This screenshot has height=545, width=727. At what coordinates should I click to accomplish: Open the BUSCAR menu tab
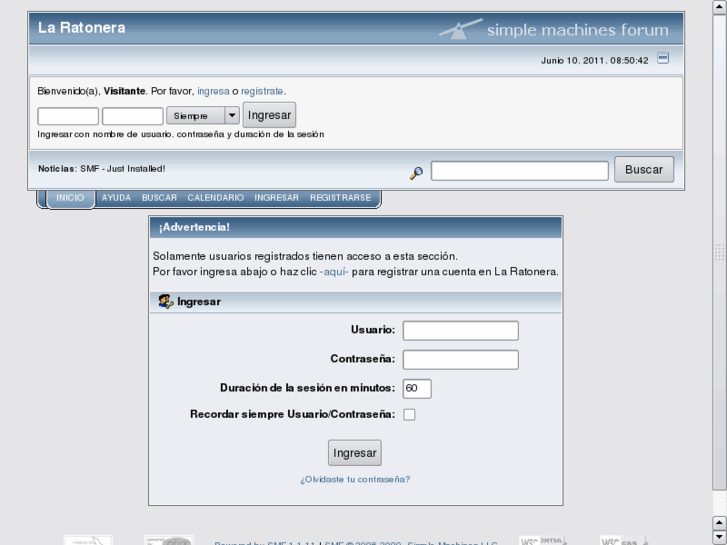click(159, 198)
